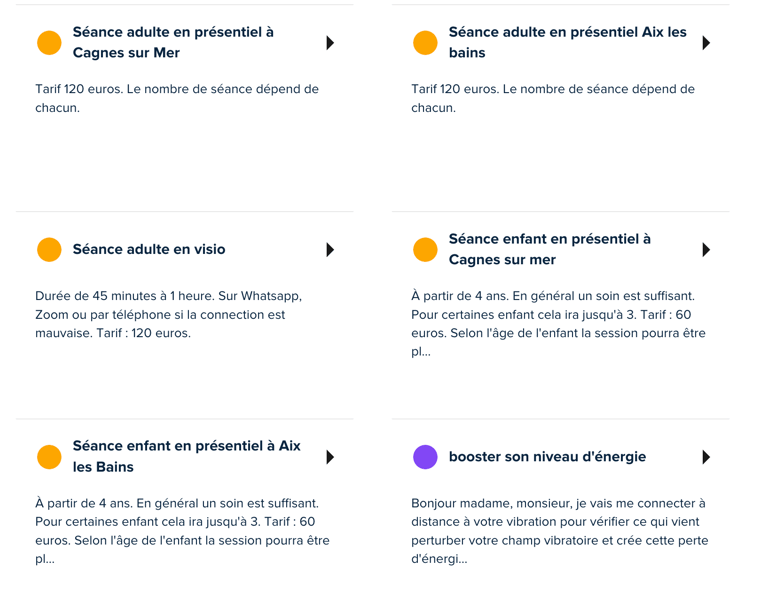768x616 pixels.
Task: Open Séance enfant en présentiel à Cagnes sur mer
Action: coord(549,249)
